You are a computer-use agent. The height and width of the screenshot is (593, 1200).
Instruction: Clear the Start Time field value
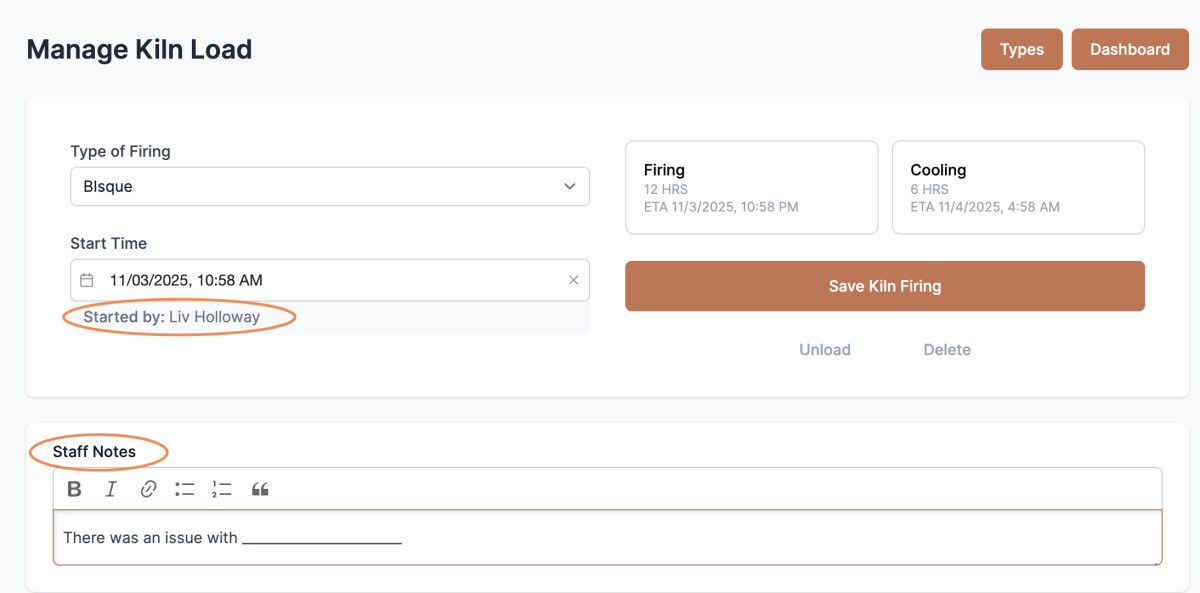click(573, 280)
